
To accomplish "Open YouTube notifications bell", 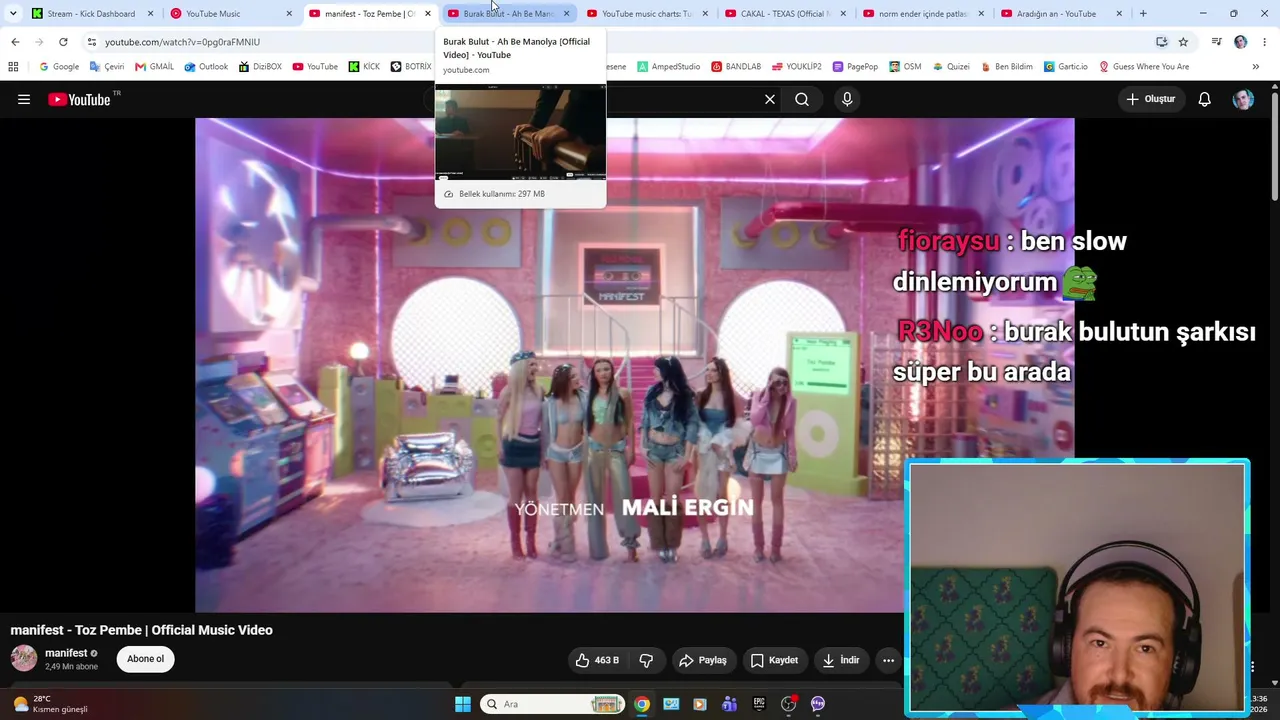I will (1205, 99).
